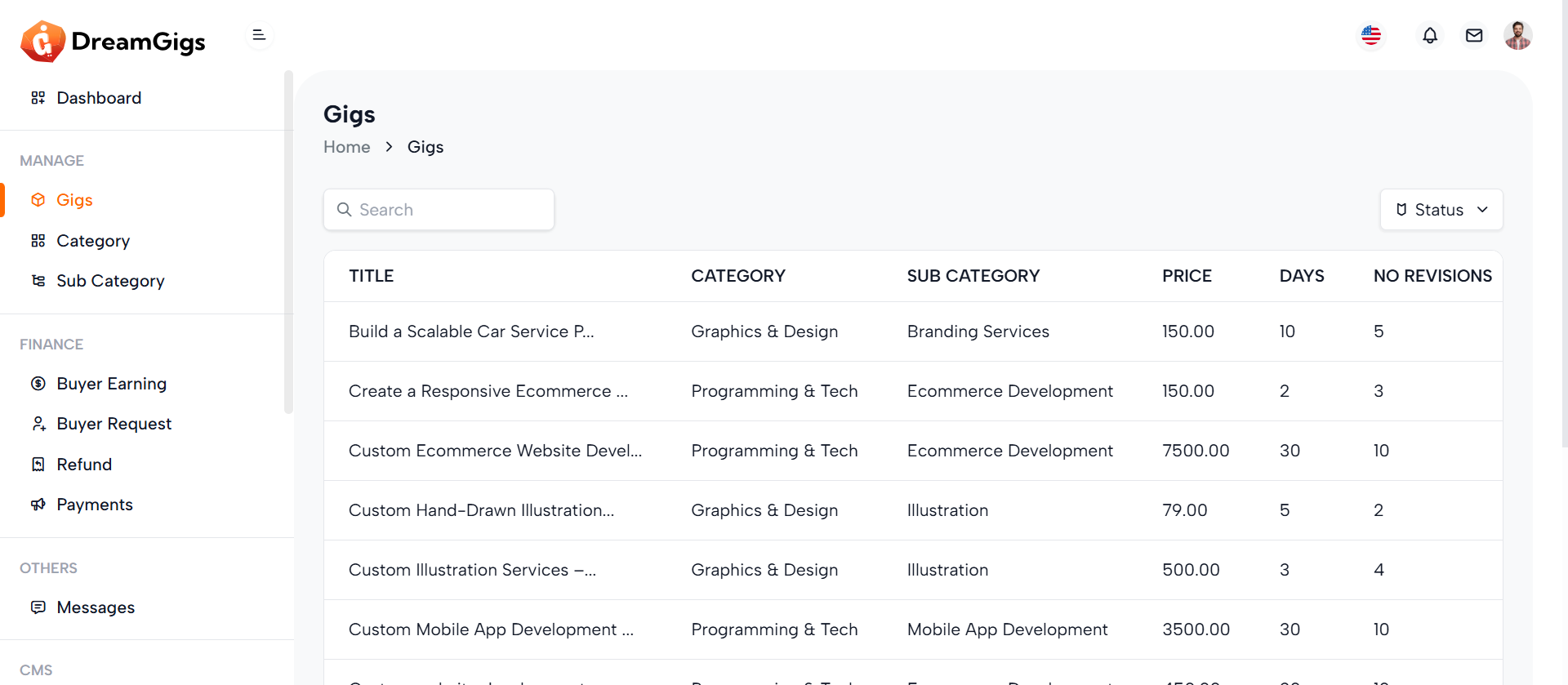
Task: Click the Payments megaphone icon
Action: [x=38, y=505]
